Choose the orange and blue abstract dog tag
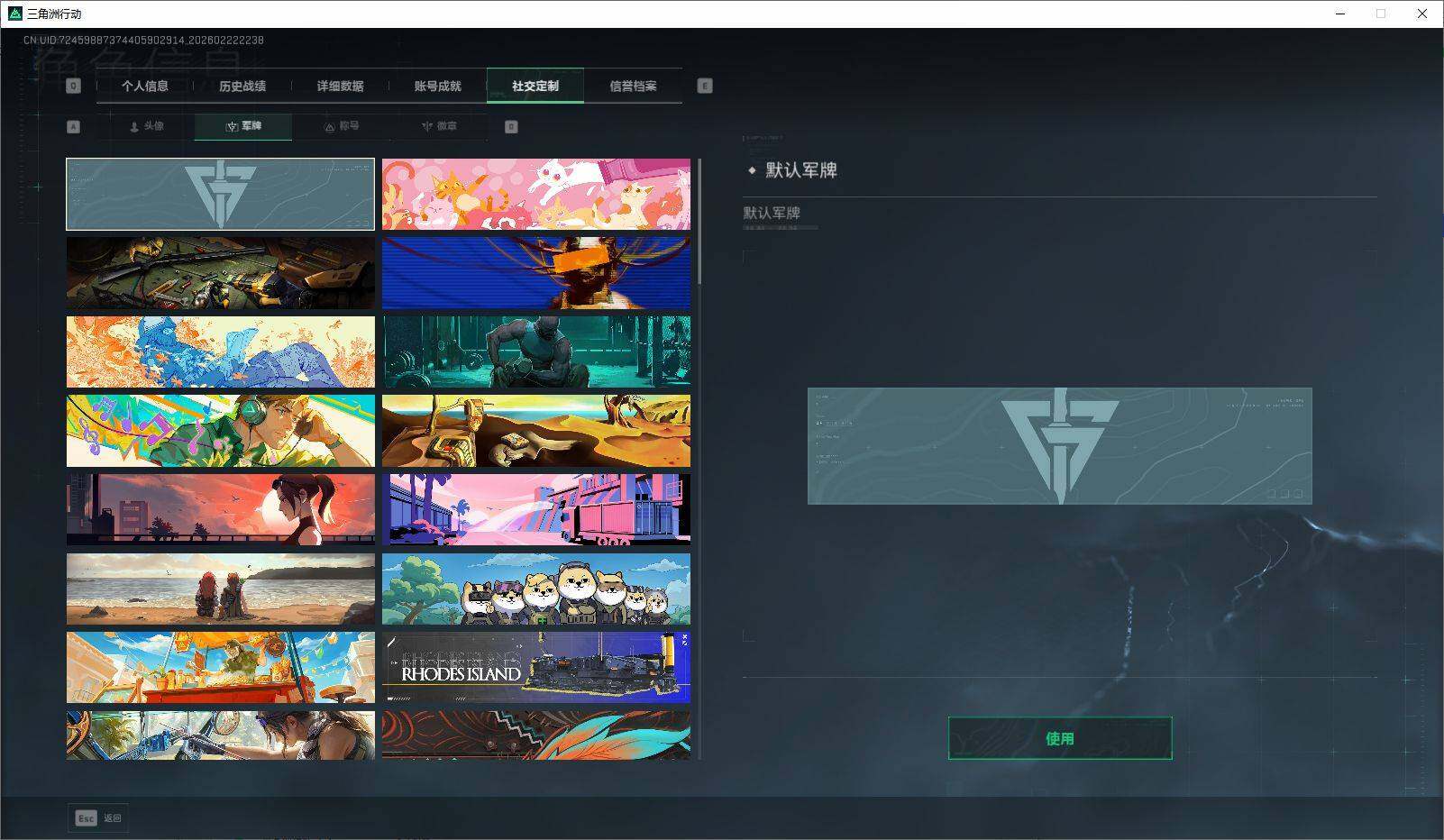Image resolution: width=1444 pixels, height=840 pixels. [x=220, y=352]
